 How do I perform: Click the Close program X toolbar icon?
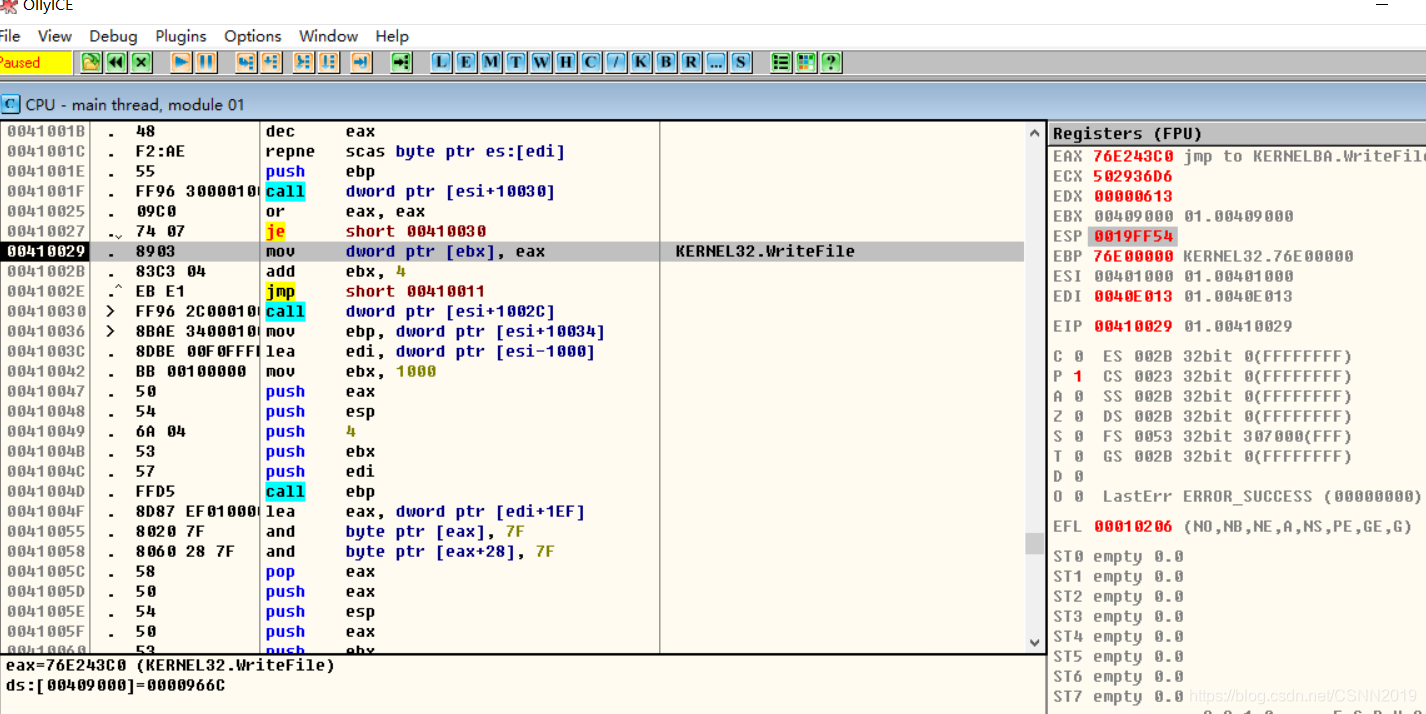142,62
